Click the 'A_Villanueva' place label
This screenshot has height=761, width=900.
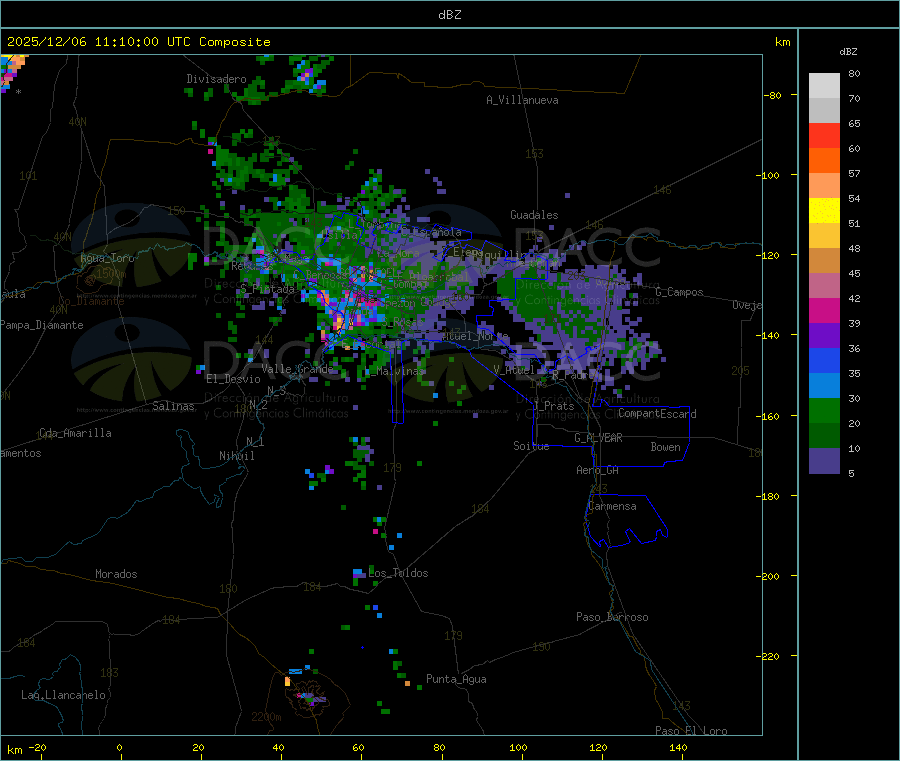click(x=522, y=100)
